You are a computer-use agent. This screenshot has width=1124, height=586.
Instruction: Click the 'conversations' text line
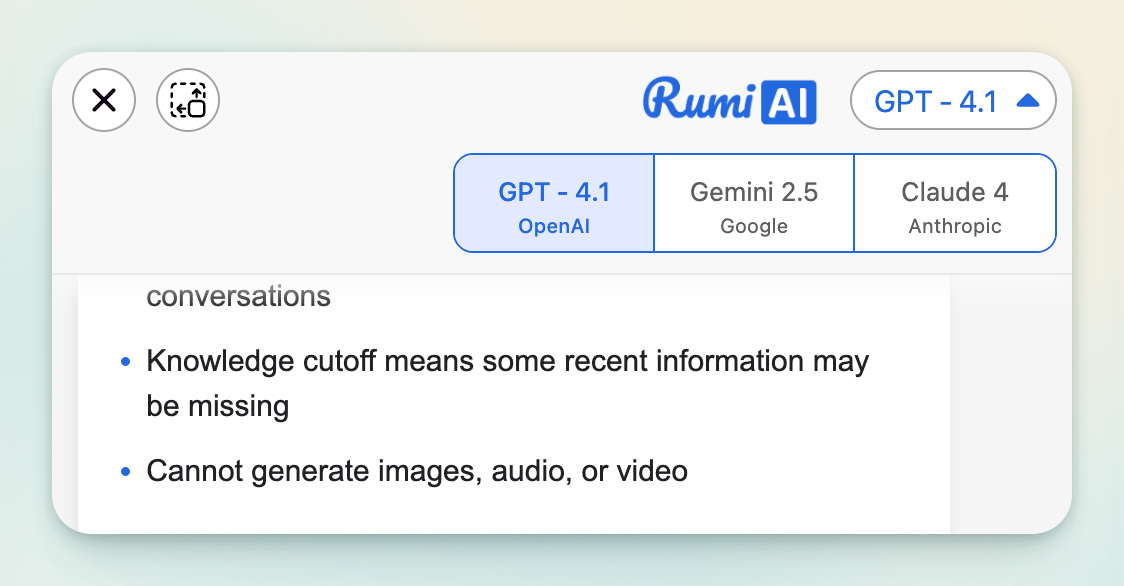[239, 296]
